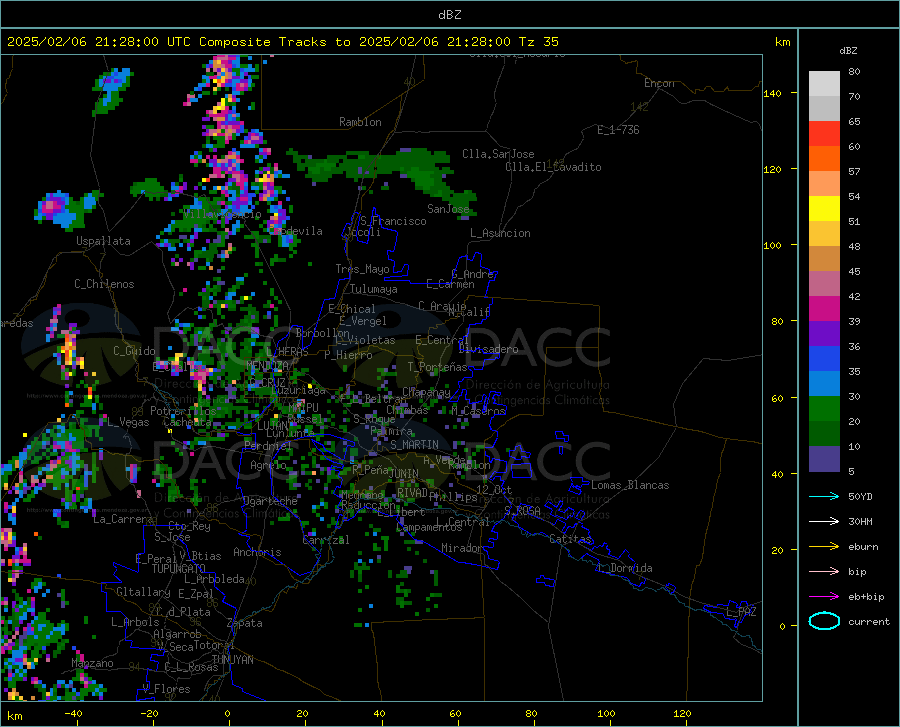Click the 'L_PAZ' map label

click(x=741, y=612)
